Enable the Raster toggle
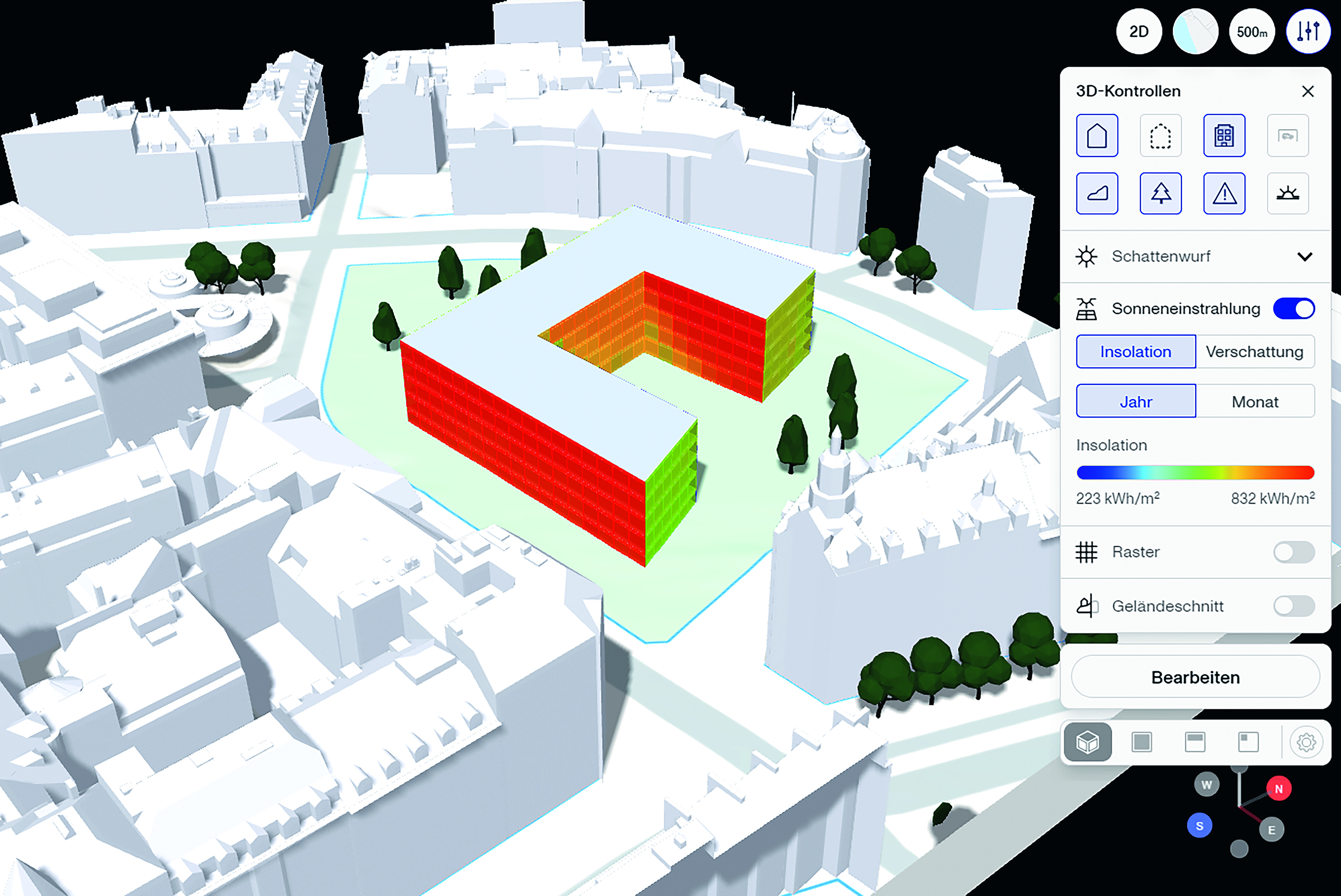Viewport: 1341px width, 896px height. click(1294, 552)
